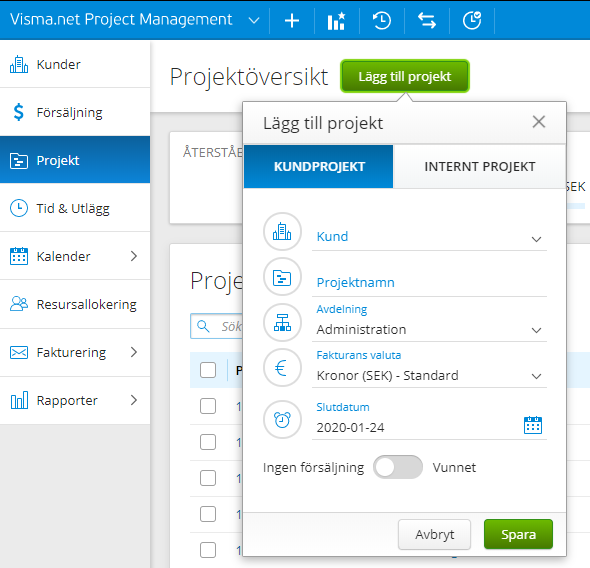The height and width of the screenshot is (568, 590).
Task: Click the Kalender calendar icon in sidebar
Action: pyautogui.click(x=19, y=256)
